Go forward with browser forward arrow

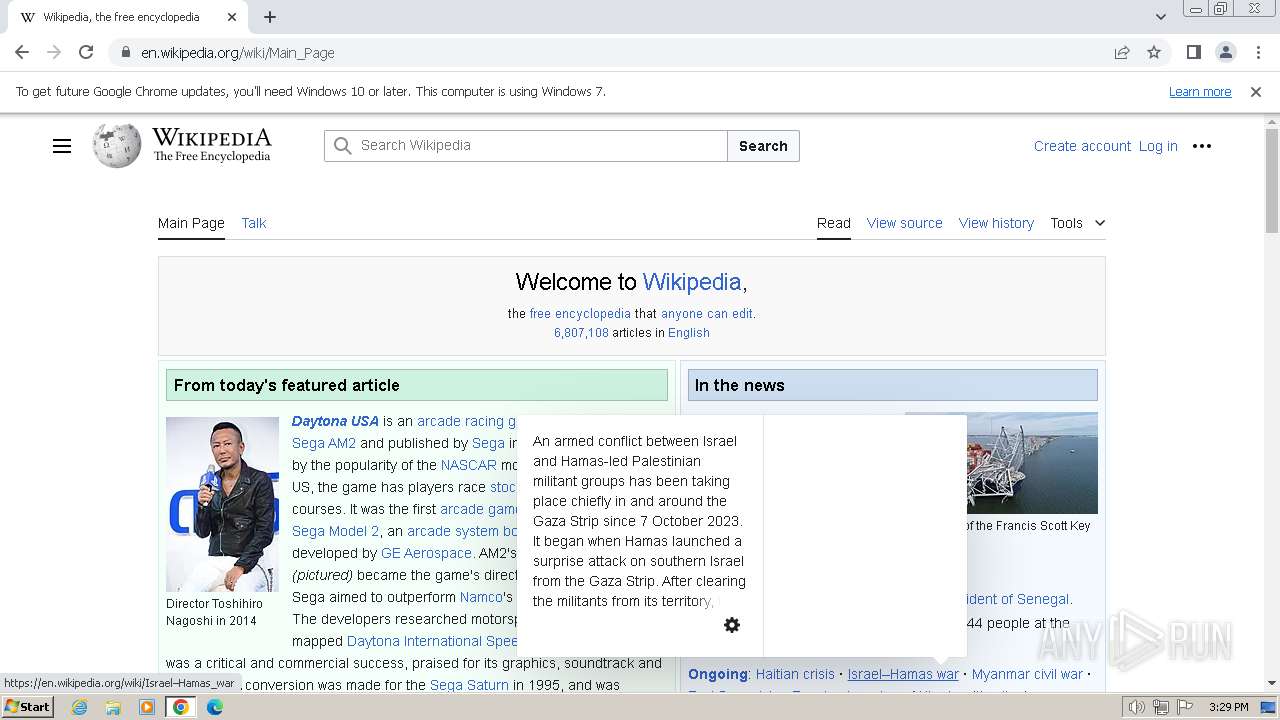tap(54, 52)
